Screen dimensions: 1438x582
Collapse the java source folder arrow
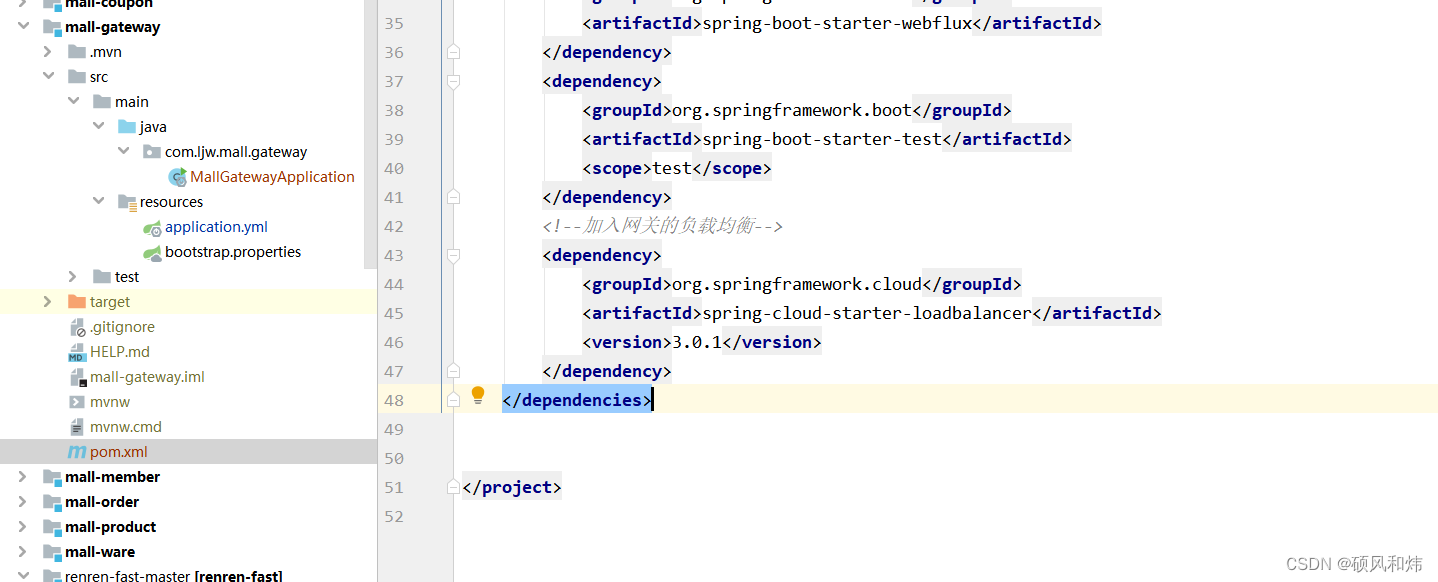(x=98, y=127)
